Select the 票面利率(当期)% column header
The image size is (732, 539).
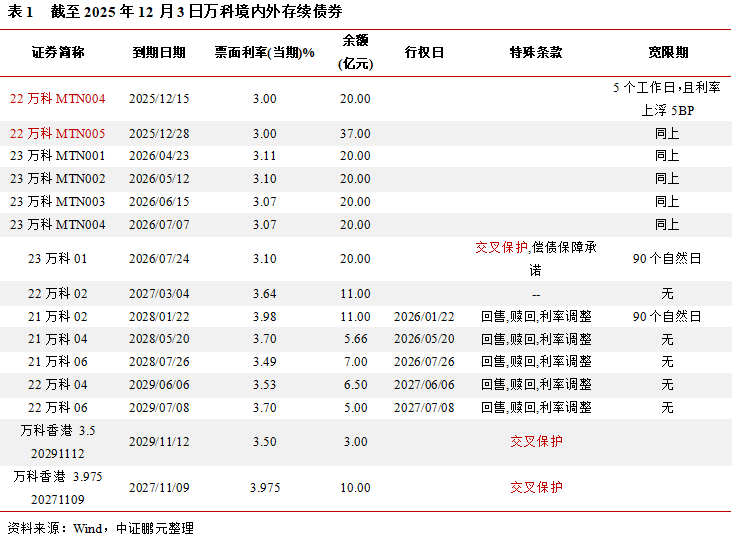click(x=265, y=52)
